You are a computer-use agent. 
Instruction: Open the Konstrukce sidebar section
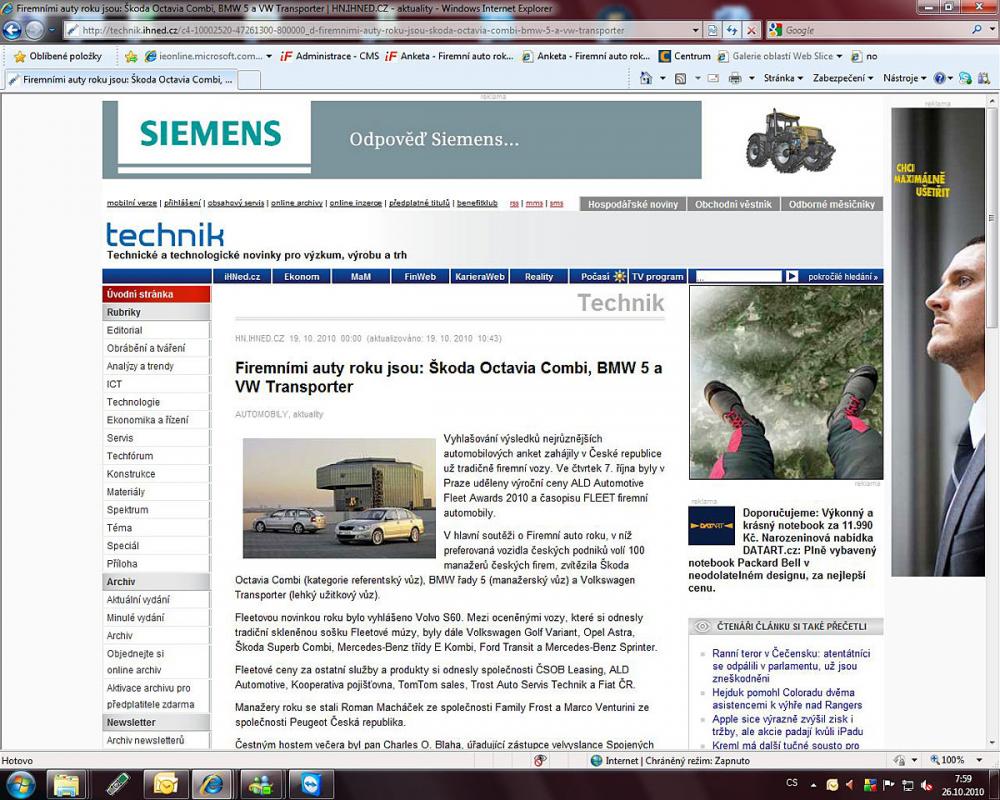[131, 474]
